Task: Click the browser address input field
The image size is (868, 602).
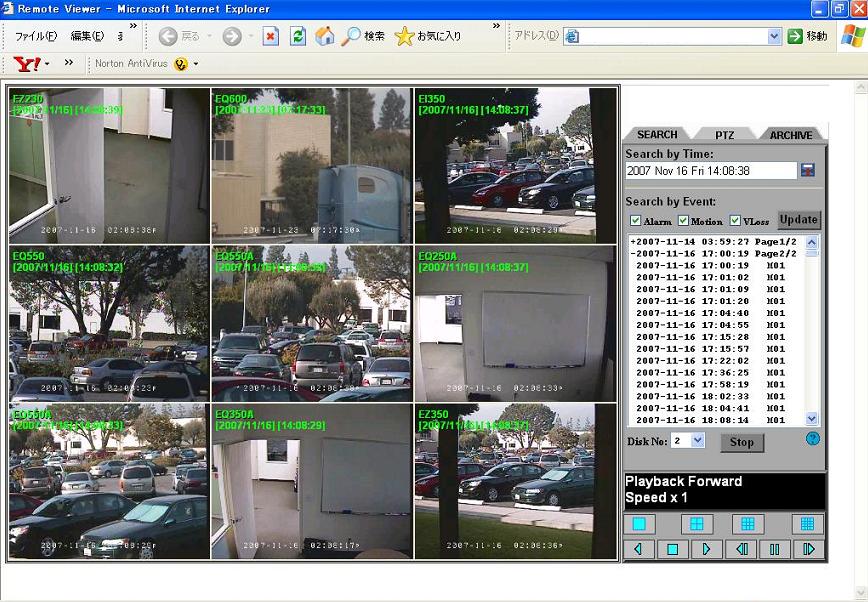Action: coord(672,37)
